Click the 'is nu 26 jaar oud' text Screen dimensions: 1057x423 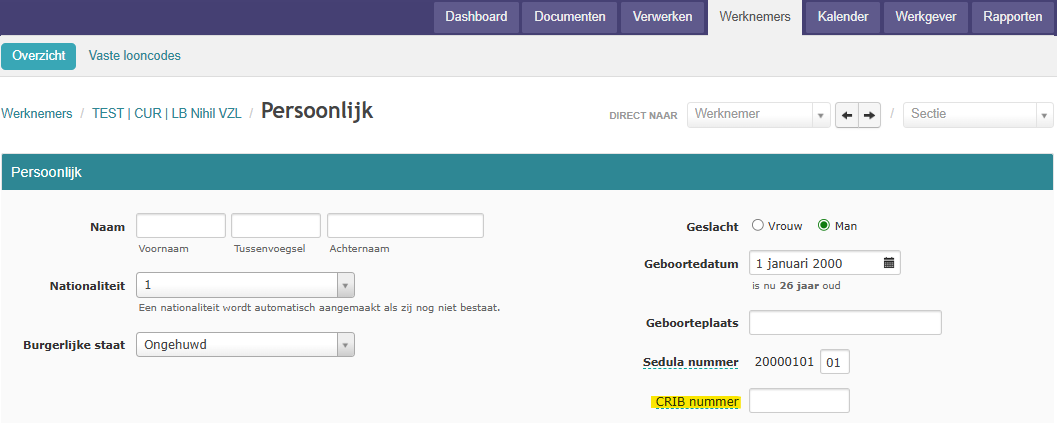[796, 285]
